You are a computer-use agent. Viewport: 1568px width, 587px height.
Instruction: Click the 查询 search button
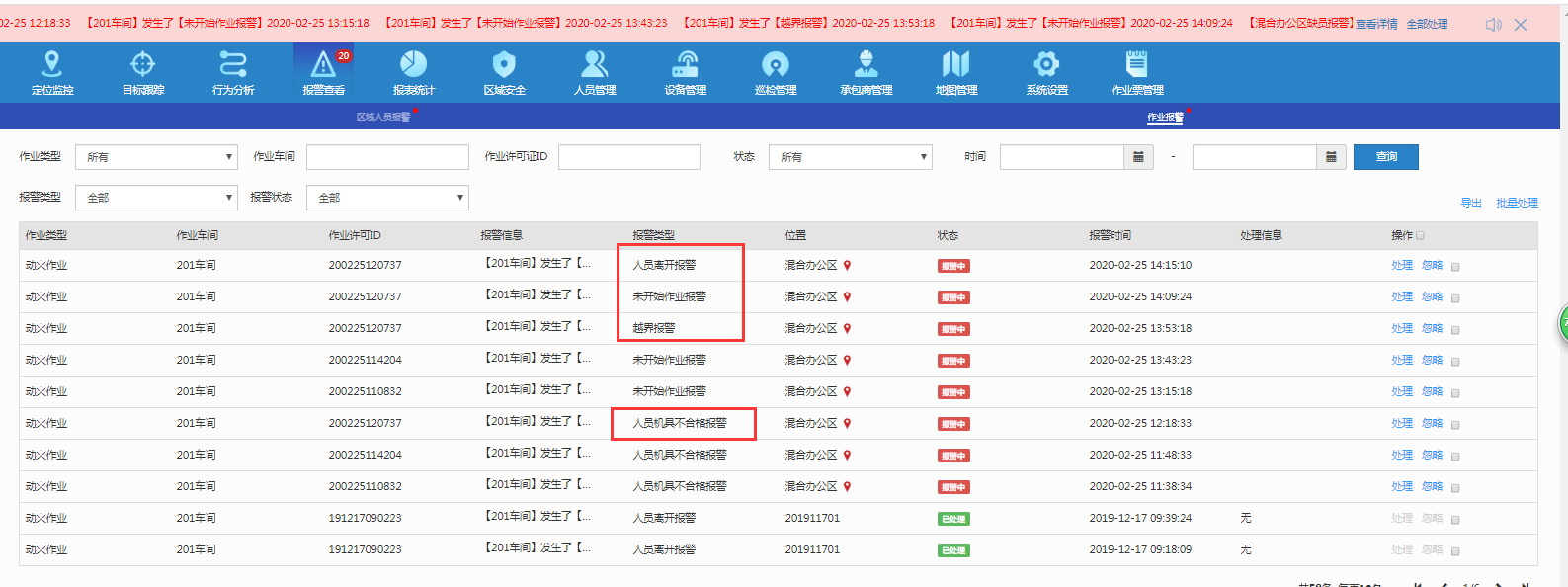tap(1385, 157)
